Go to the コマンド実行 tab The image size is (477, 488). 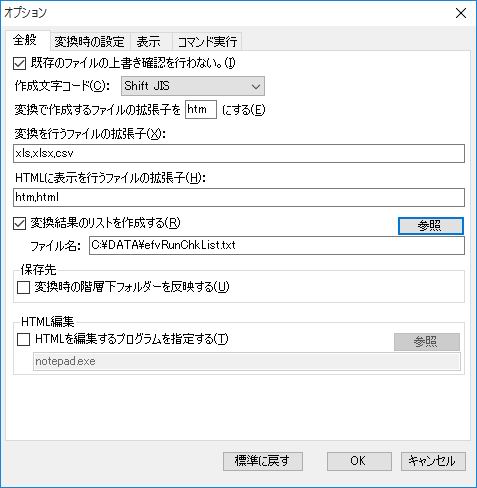pyautogui.click(x=207, y=42)
